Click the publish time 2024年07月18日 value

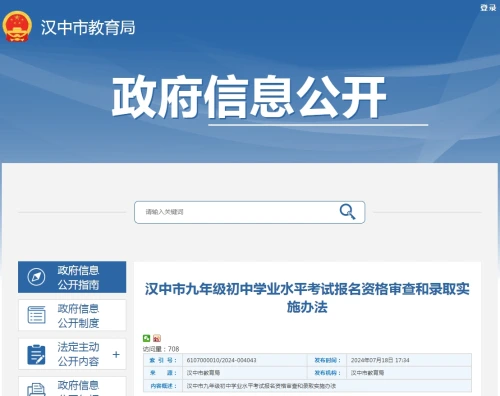coord(380,360)
